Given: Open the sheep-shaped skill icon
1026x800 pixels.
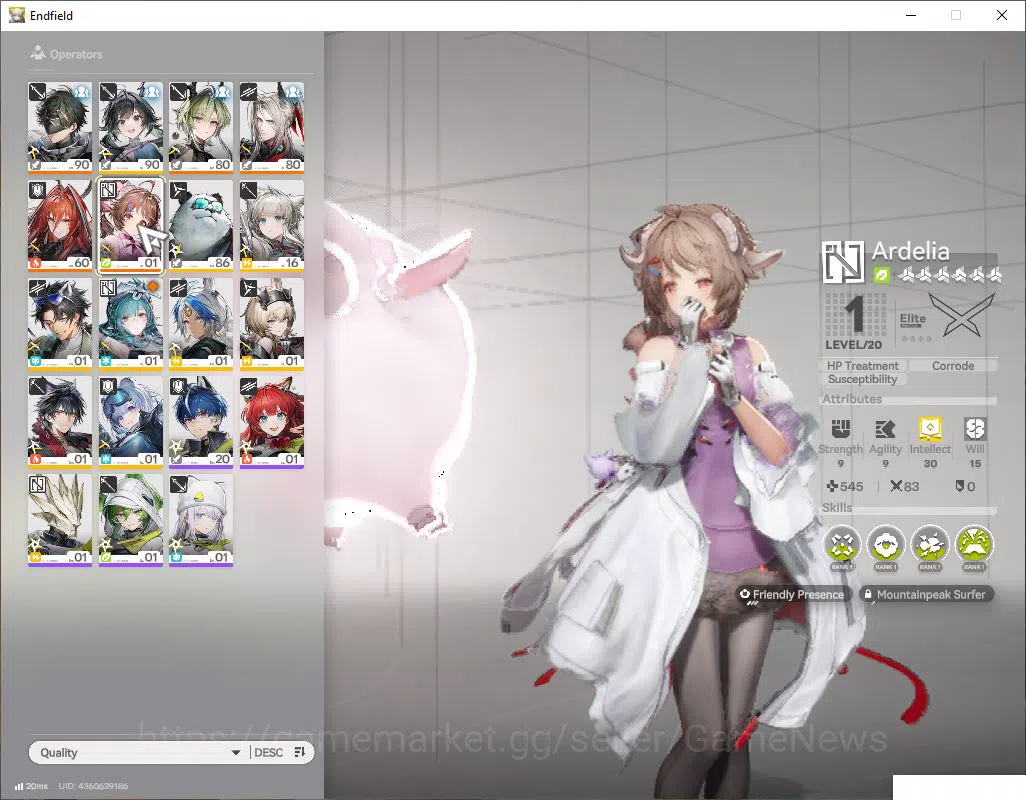Looking at the screenshot, I should [x=885, y=544].
